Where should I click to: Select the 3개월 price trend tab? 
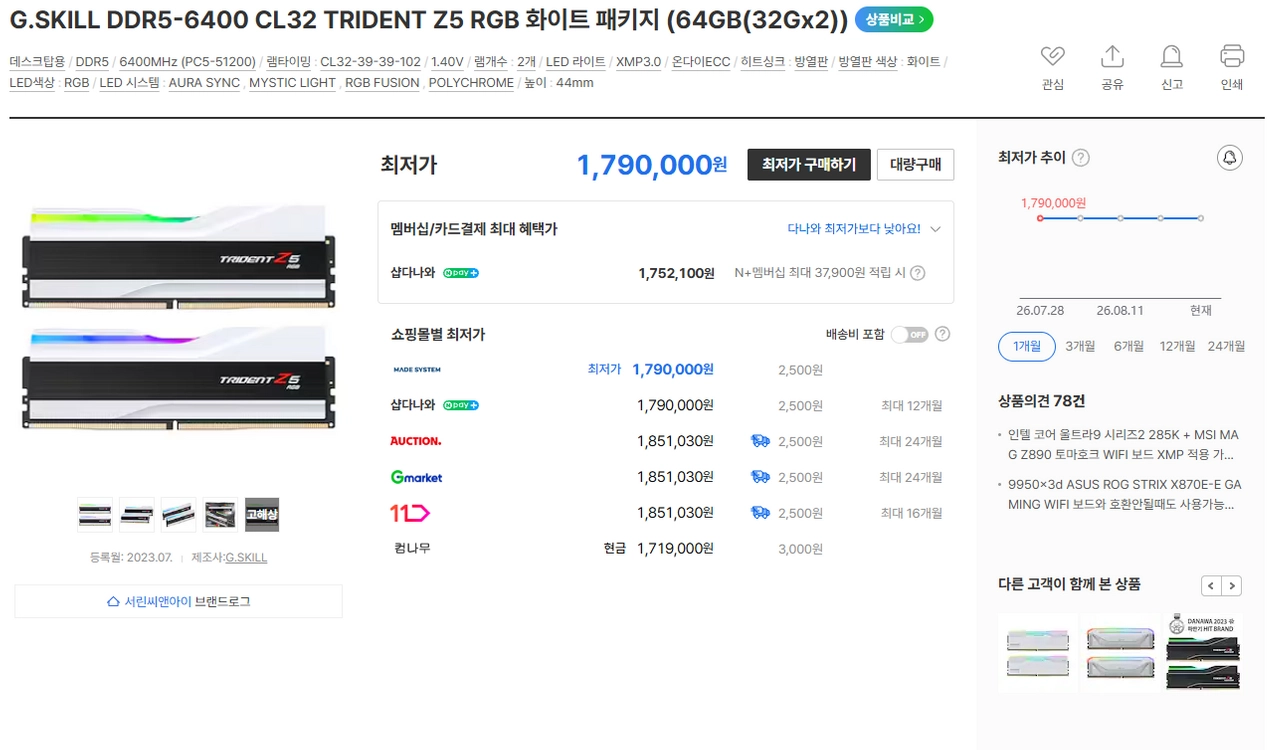(1080, 346)
